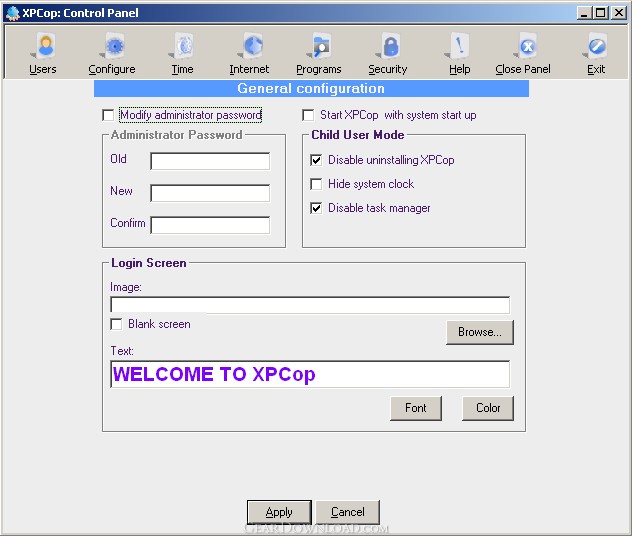Enable Modify administrator password checkbox

(x=108, y=115)
